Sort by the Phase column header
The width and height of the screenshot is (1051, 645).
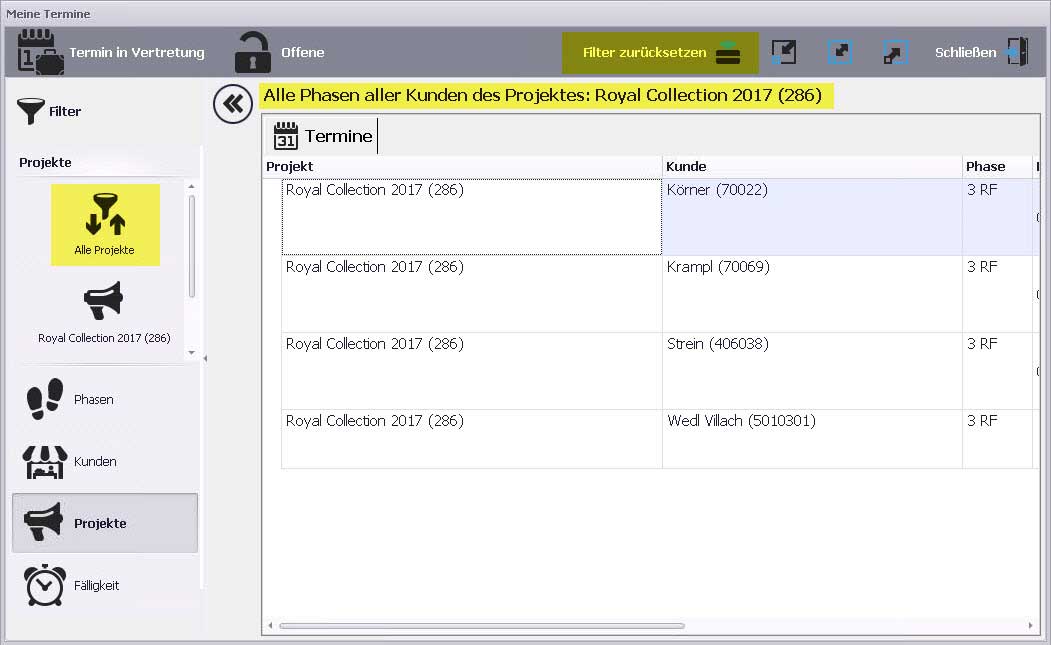[995, 166]
